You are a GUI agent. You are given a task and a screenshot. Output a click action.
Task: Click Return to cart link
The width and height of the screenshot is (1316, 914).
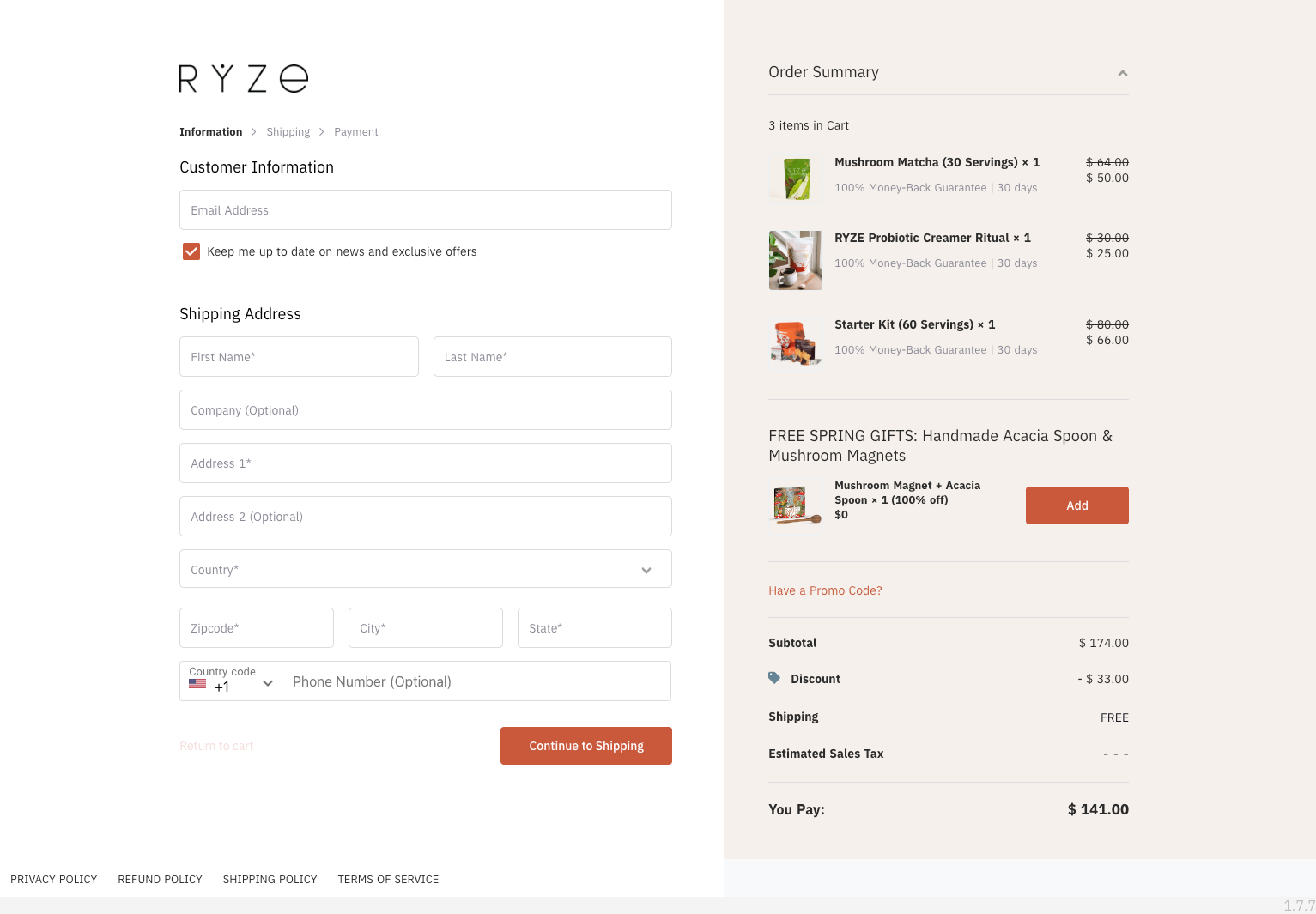216,746
